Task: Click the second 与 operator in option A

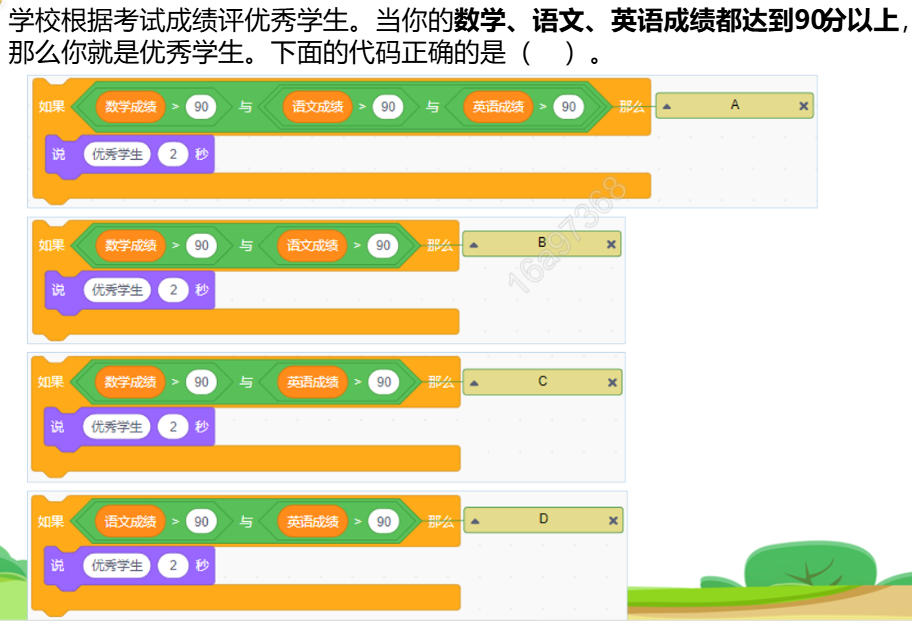Action: [432, 106]
